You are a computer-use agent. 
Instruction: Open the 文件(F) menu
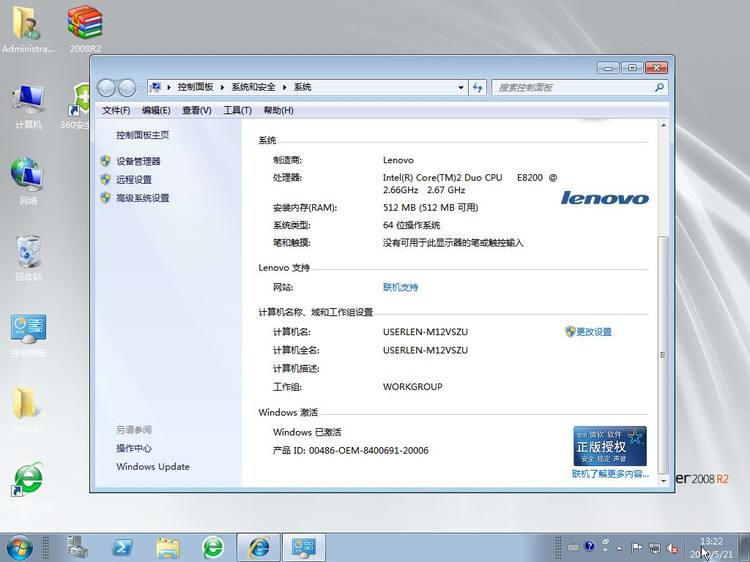coord(116,110)
